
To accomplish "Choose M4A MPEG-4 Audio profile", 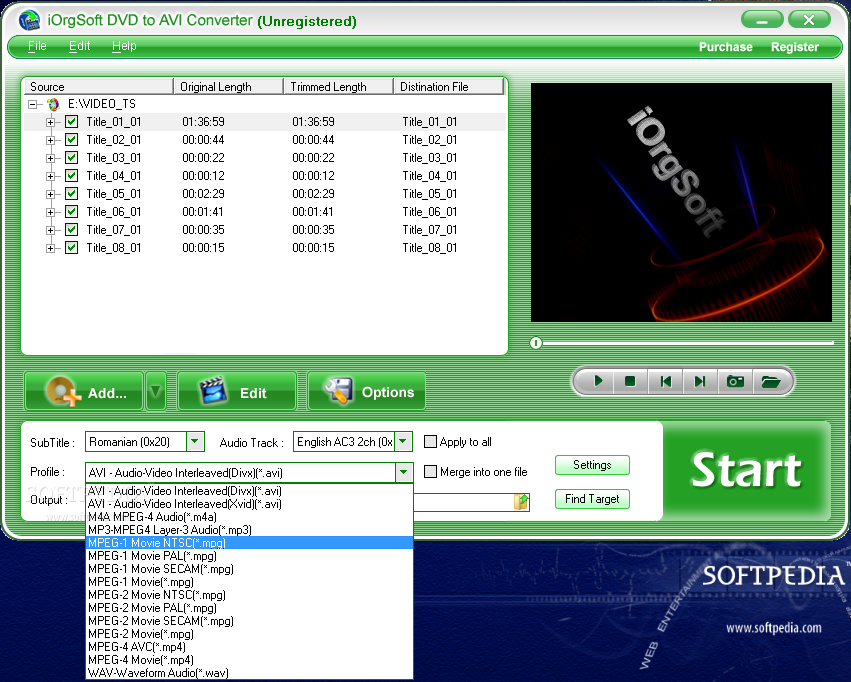I will 250,517.
